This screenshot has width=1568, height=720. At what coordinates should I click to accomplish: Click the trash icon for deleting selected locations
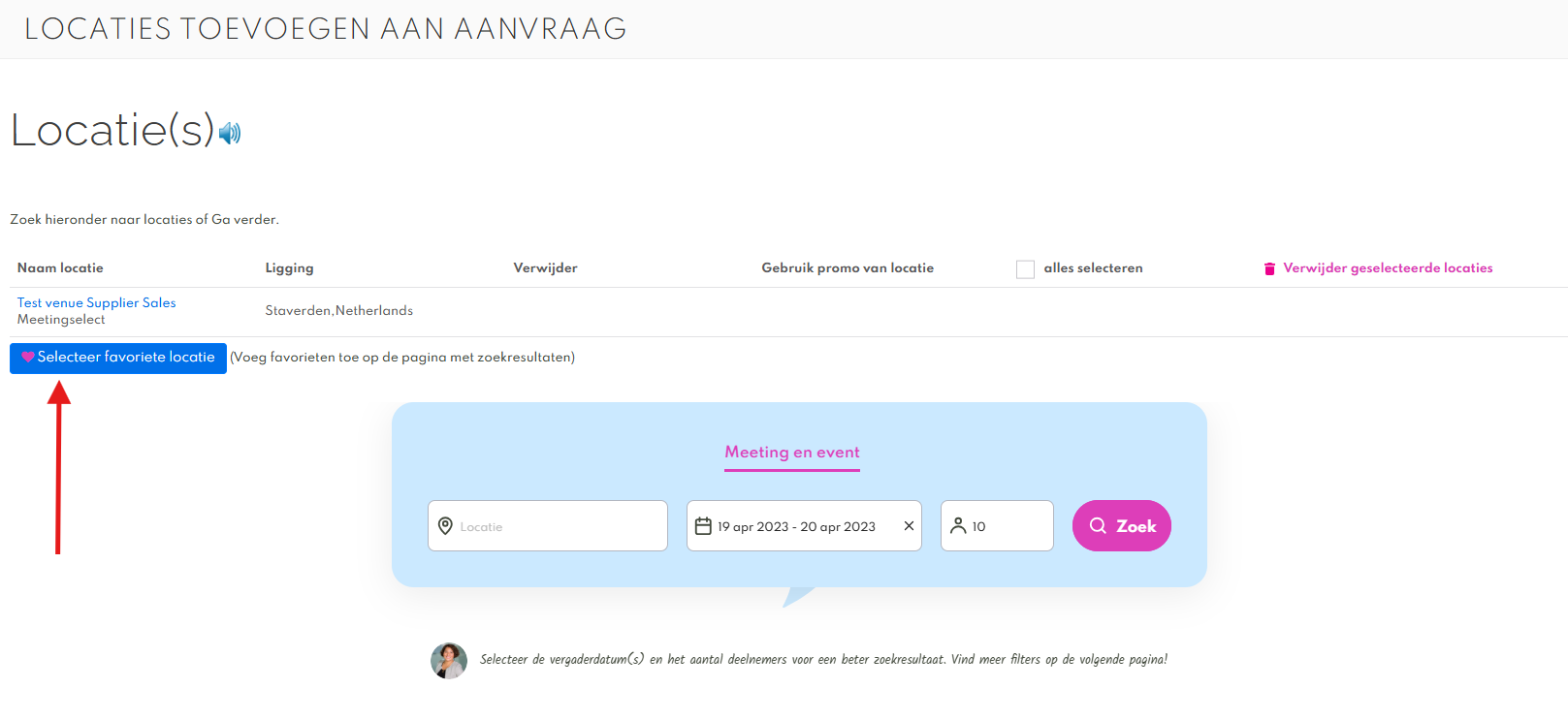pos(1269,268)
